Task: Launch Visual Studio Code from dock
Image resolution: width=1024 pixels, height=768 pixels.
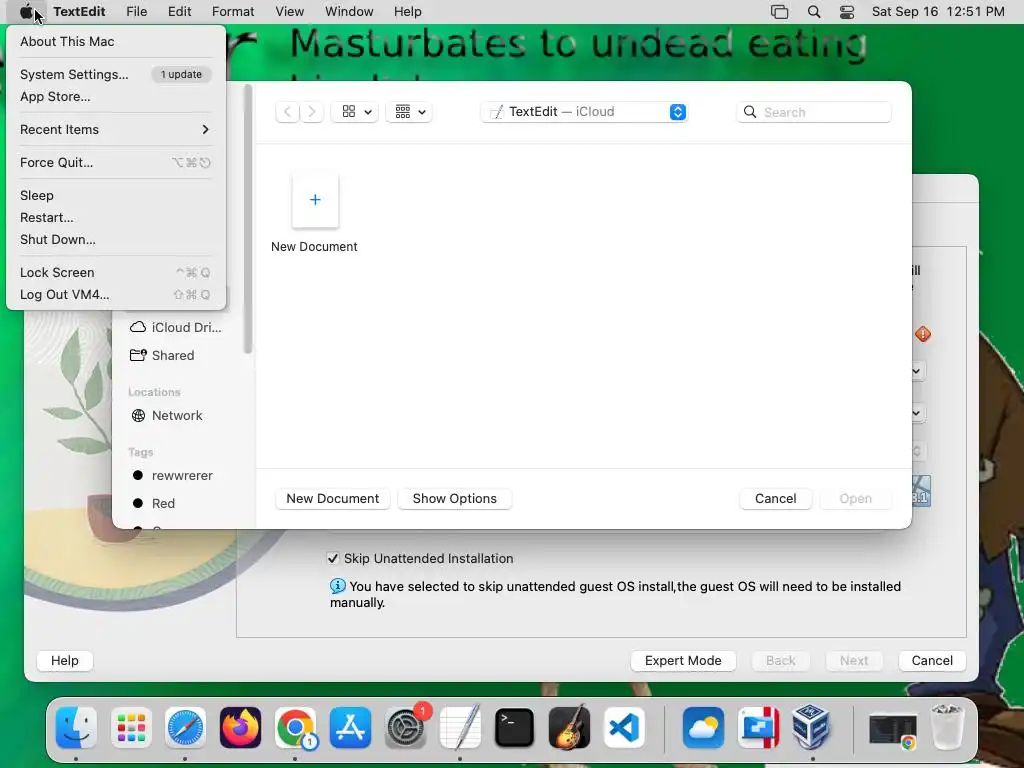Action: [624, 727]
